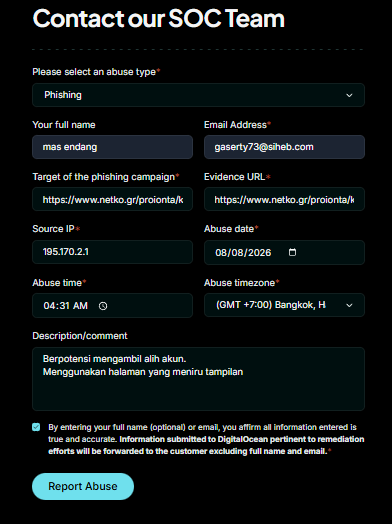The image size is (392, 524).
Task: Select the Source IP field
Action: click(112, 252)
